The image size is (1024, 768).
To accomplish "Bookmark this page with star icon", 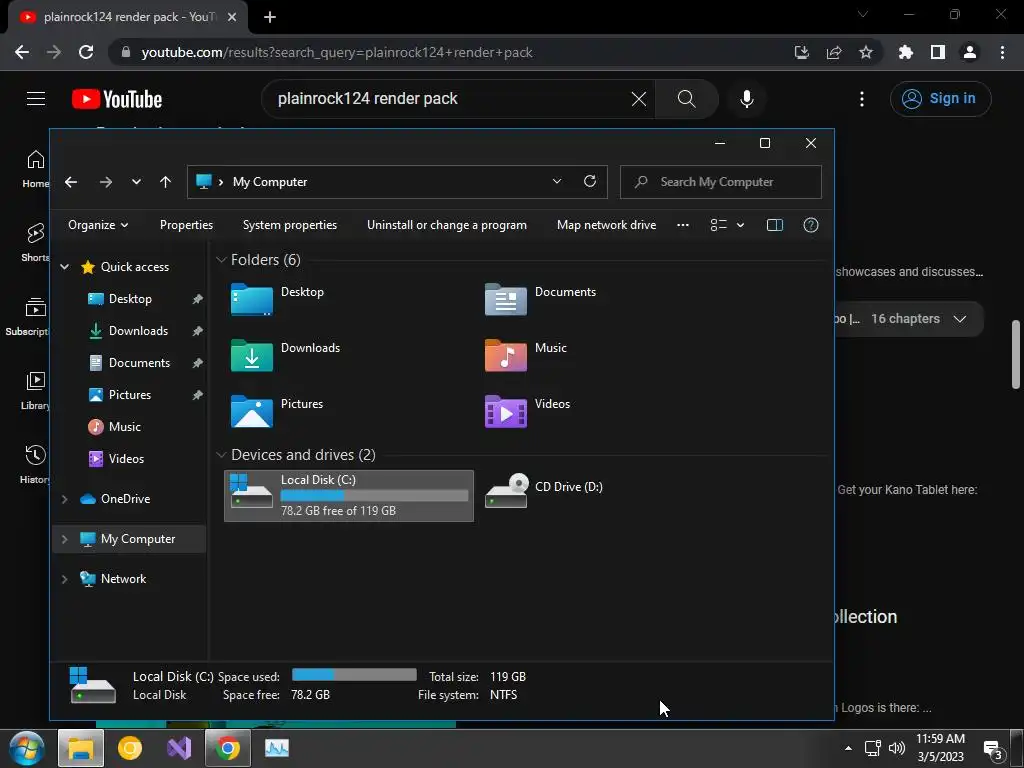I will click(866, 52).
